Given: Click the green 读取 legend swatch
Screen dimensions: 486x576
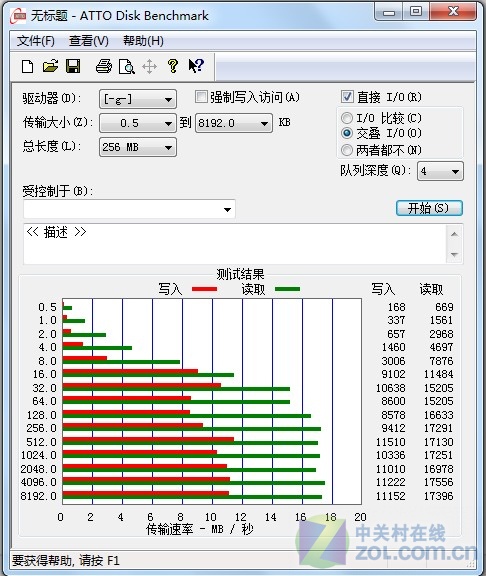Looking at the screenshot, I should point(287,289).
